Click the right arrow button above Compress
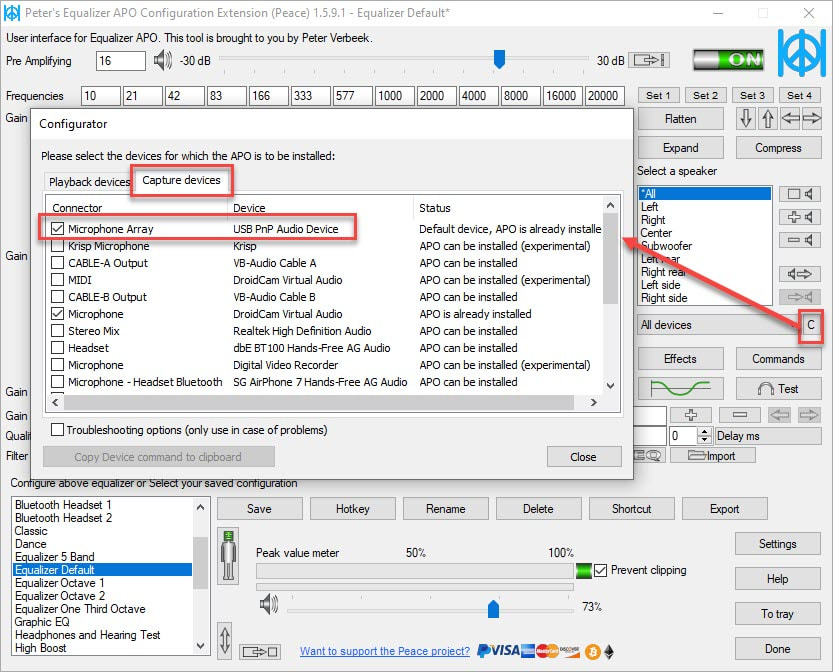This screenshot has height=672, width=833. click(x=811, y=118)
